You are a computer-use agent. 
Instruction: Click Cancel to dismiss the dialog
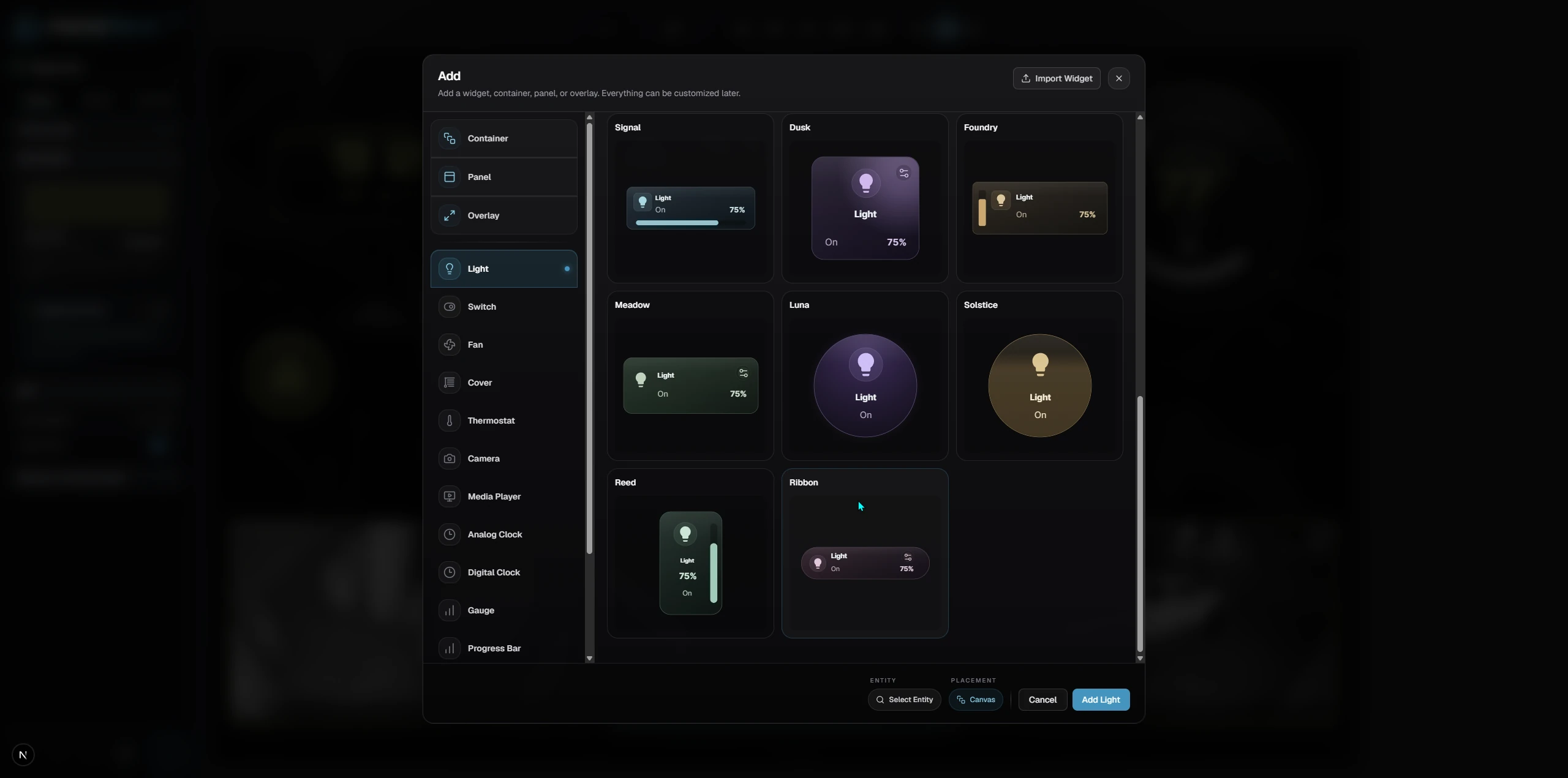click(x=1042, y=700)
